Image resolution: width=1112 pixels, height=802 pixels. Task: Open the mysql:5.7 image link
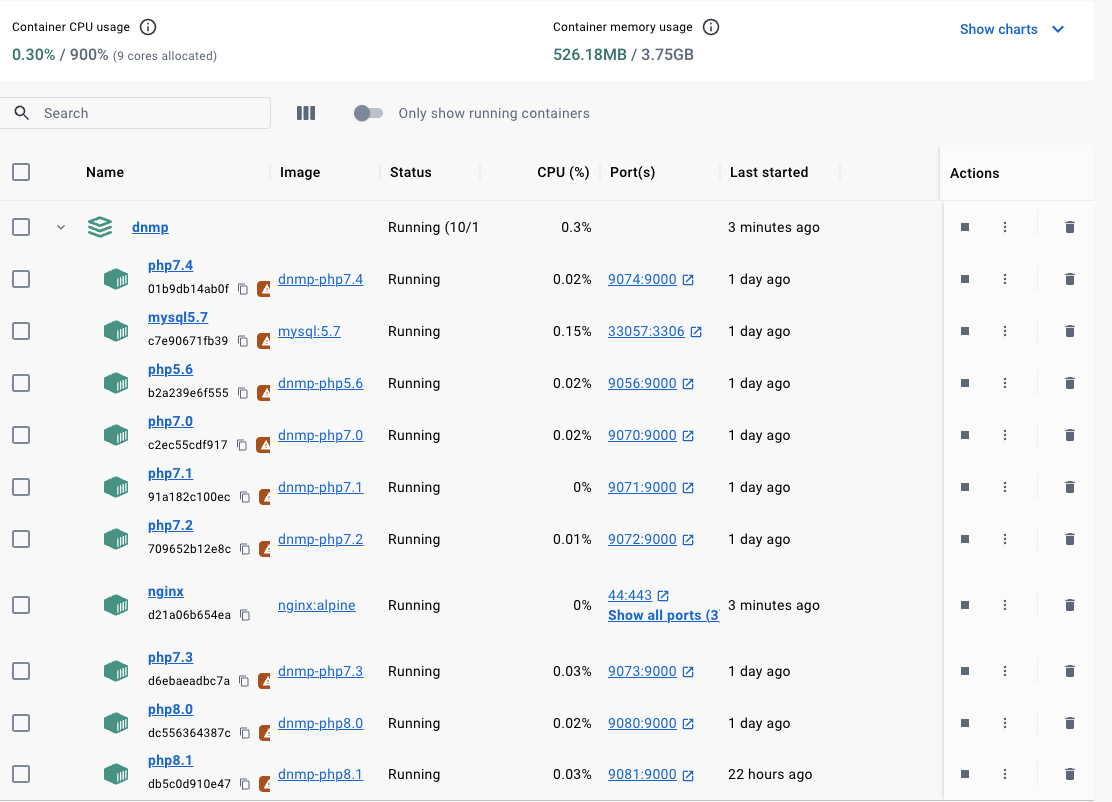pos(309,331)
